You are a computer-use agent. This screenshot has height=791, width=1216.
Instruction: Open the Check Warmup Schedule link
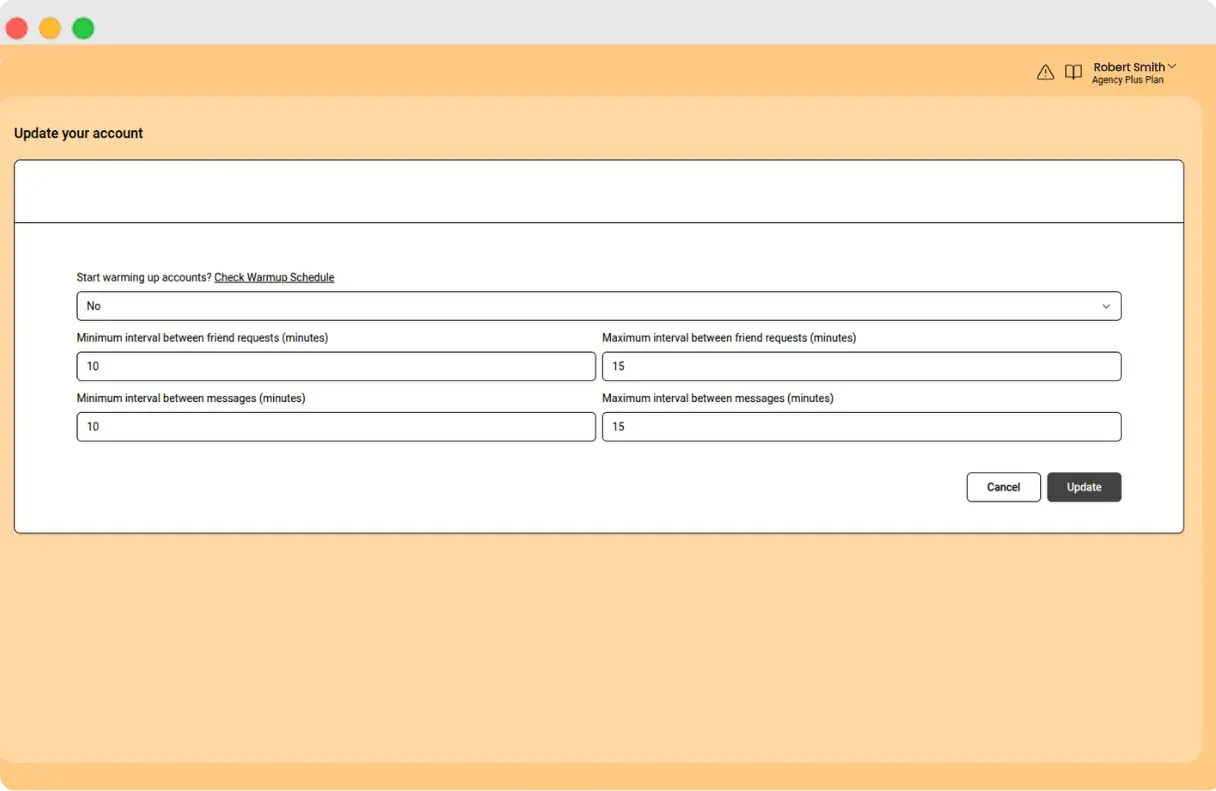(274, 277)
